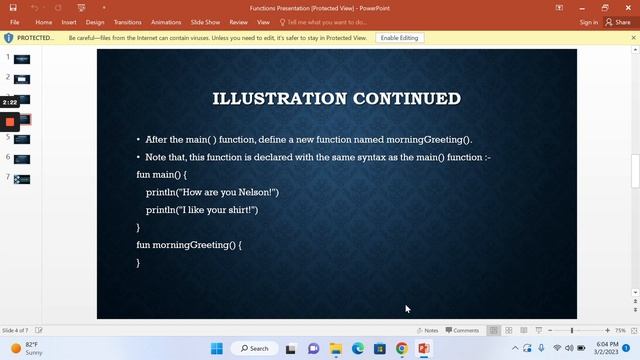The height and width of the screenshot is (360, 640).
Task: Start slideshow from beginning via quick access icon
Action: click(x=81, y=8)
